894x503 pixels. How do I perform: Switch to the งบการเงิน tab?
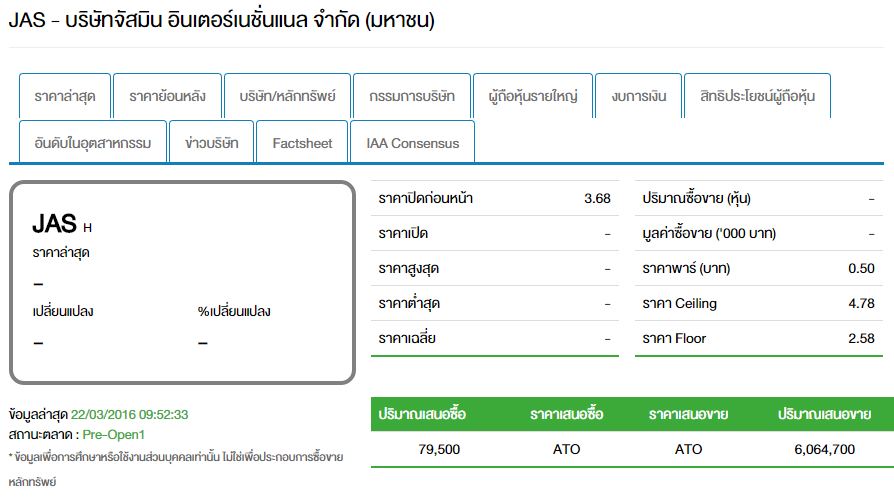pyautogui.click(x=639, y=96)
